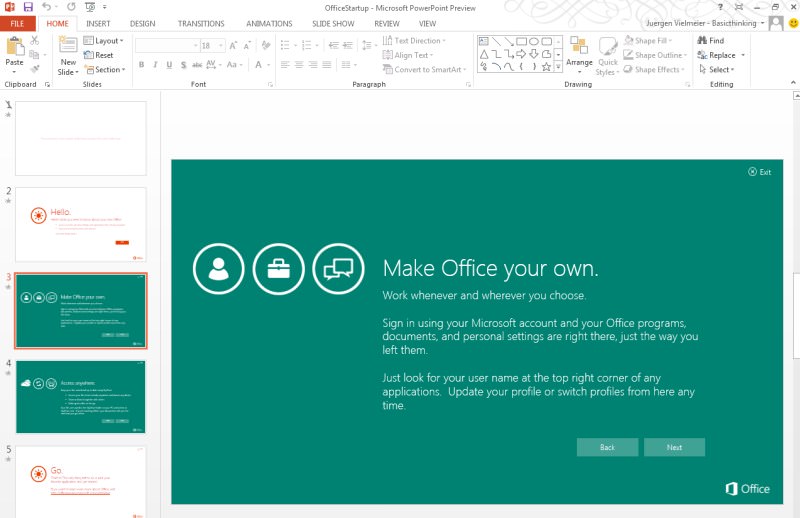Click the Font Color A button
The width and height of the screenshot is (800, 518).
click(259, 65)
